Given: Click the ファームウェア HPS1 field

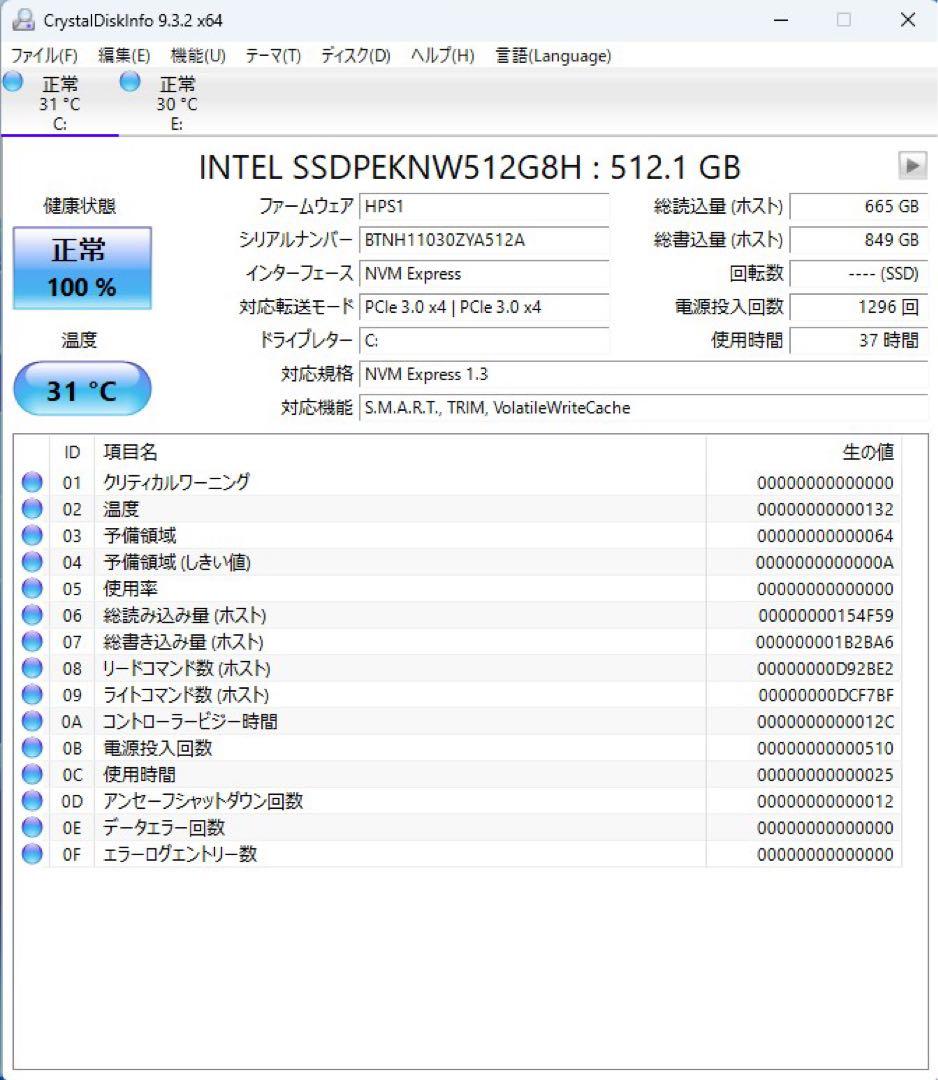Looking at the screenshot, I should click(x=485, y=207).
